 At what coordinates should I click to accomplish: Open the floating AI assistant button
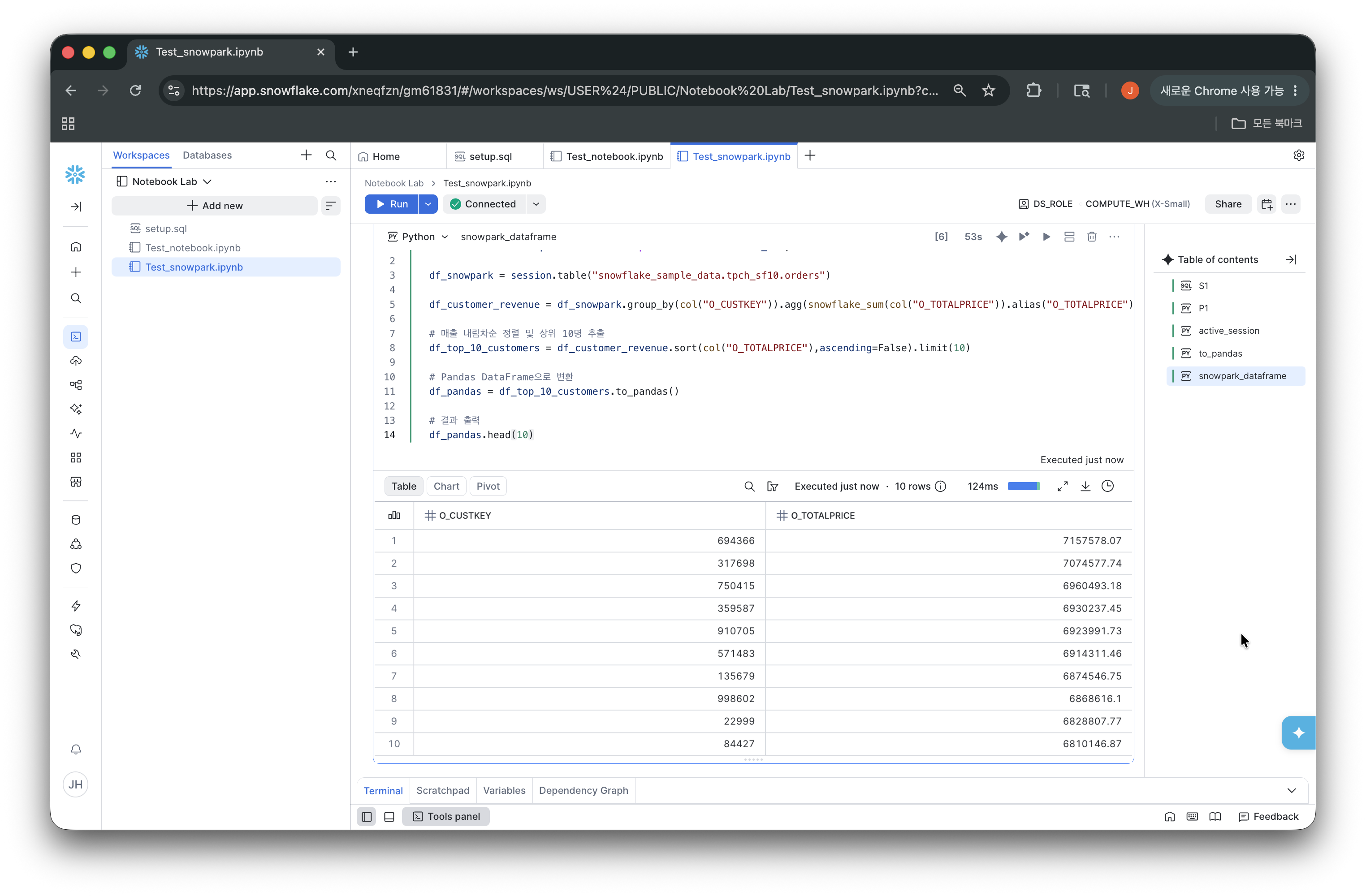click(x=1298, y=732)
